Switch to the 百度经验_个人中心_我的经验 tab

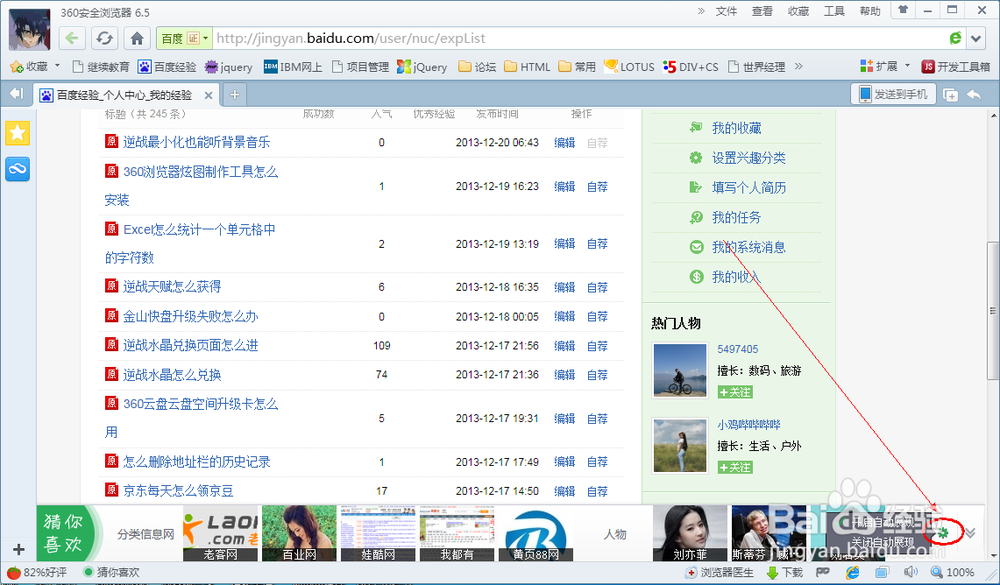coord(124,95)
